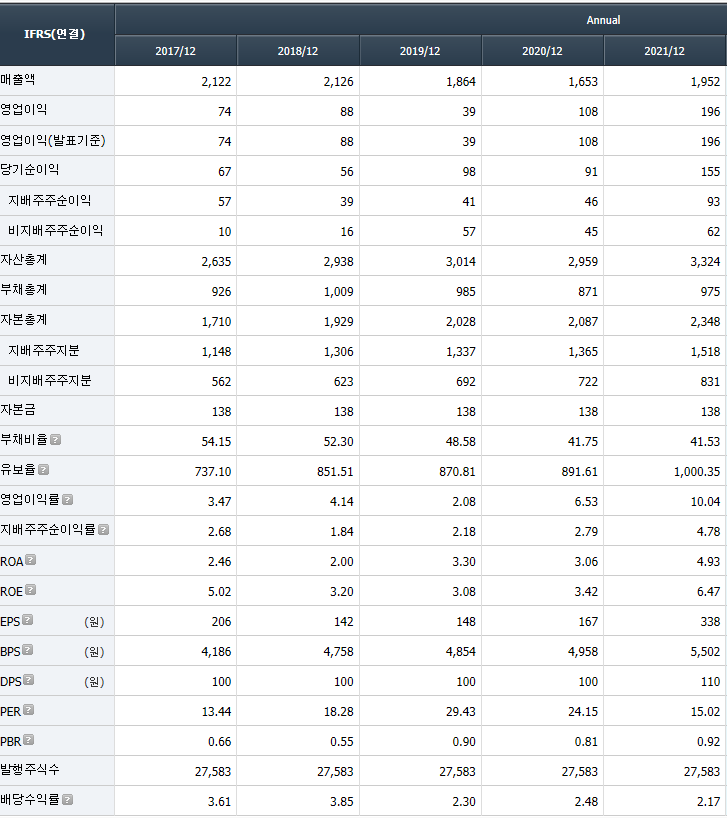
Task: Select the 2021/12 ROE value 6.47
Action: [708, 592]
